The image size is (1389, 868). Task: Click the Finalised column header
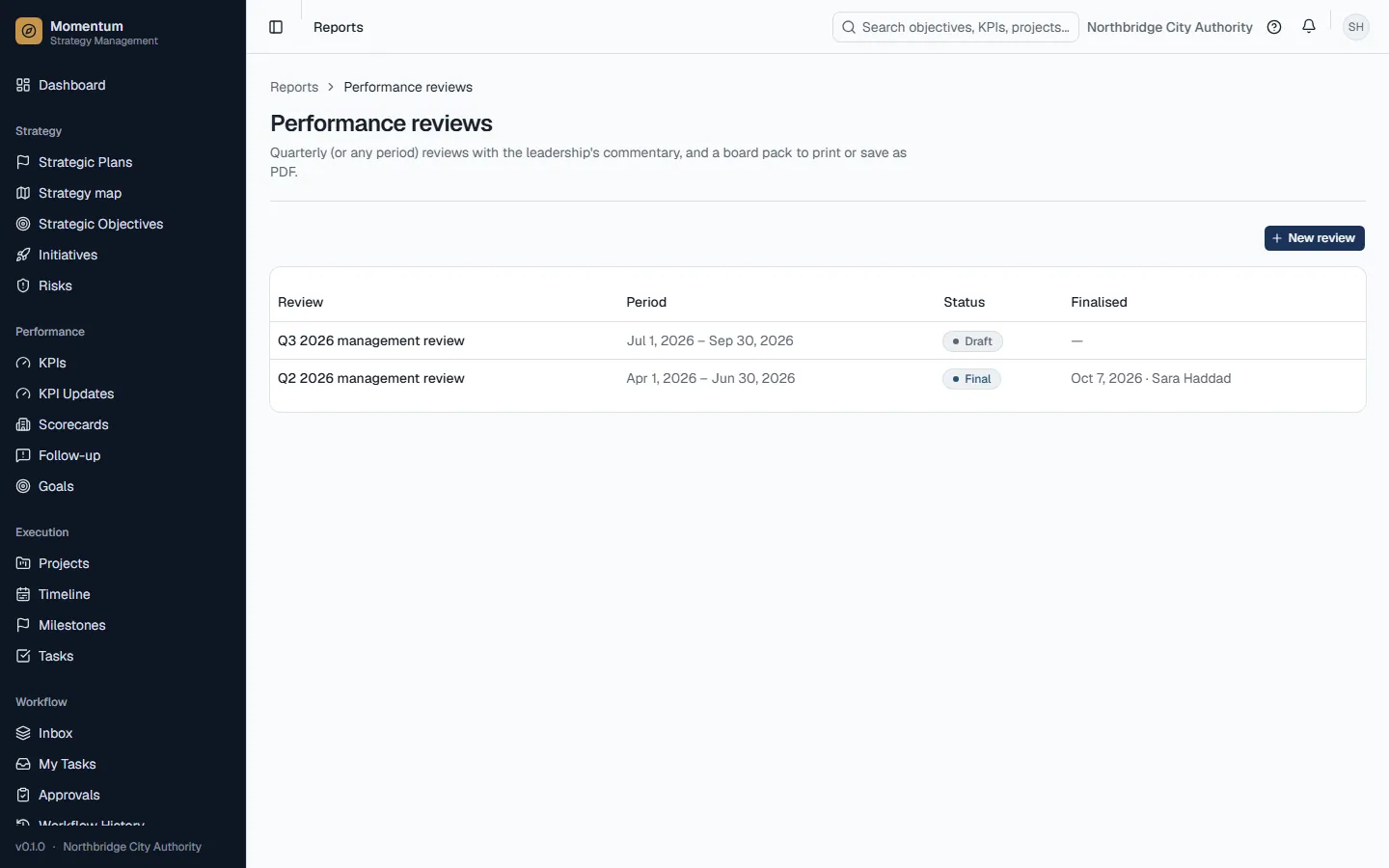pos(1099,302)
